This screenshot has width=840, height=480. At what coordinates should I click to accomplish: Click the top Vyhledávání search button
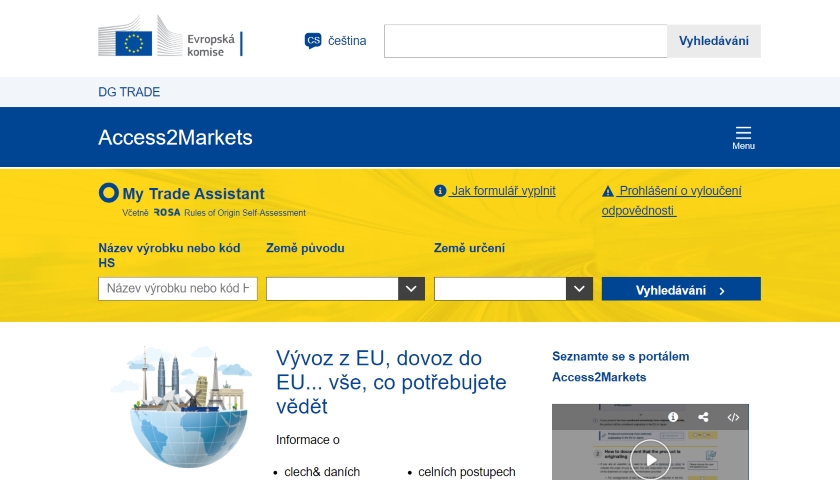point(714,41)
